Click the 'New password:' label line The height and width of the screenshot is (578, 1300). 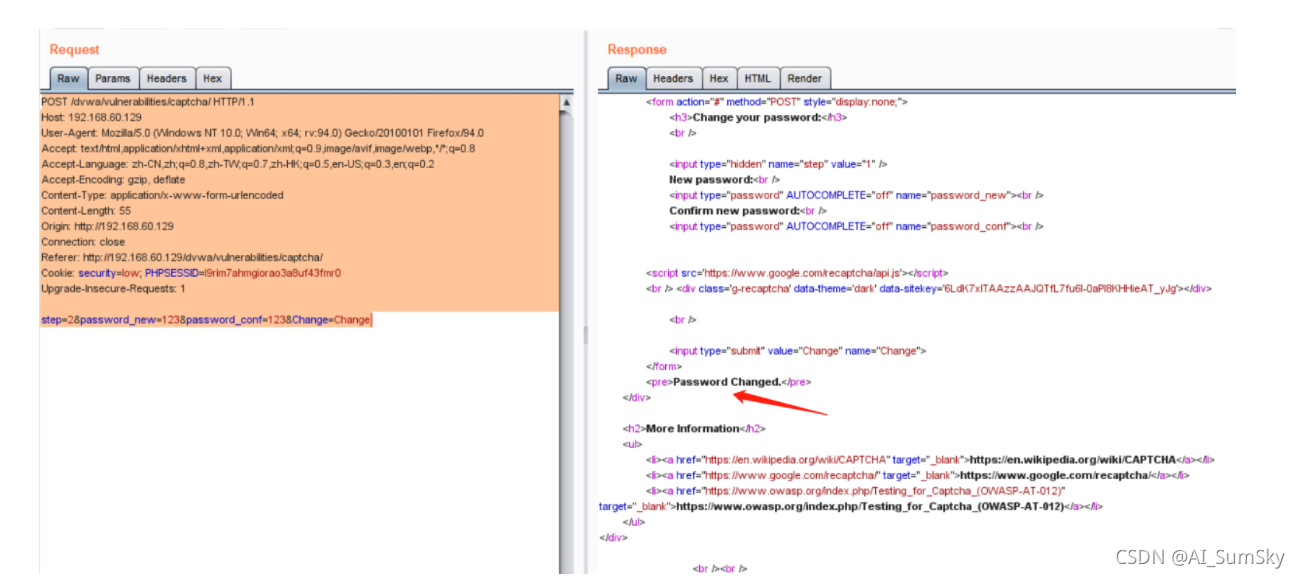(725, 180)
